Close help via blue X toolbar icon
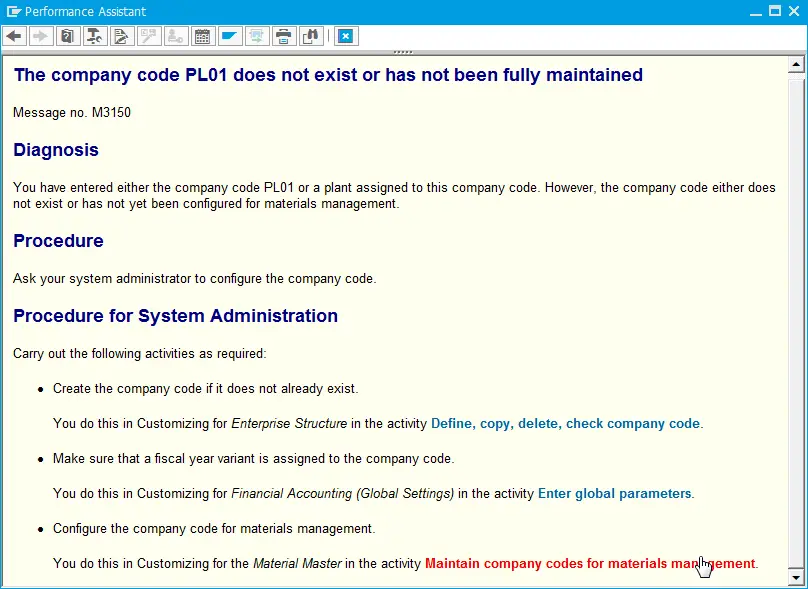808x589 pixels. pyautogui.click(x=346, y=37)
